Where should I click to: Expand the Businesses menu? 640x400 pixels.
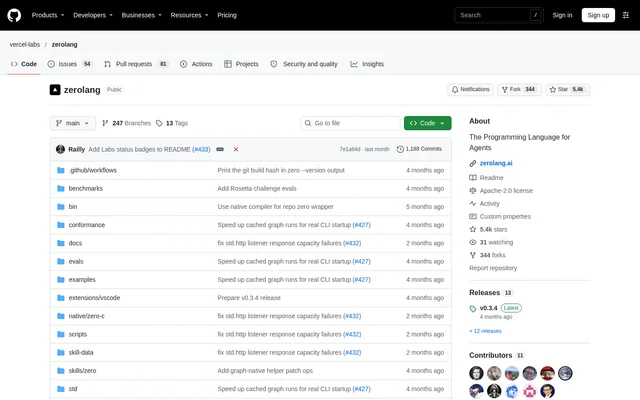[x=141, y=15]
